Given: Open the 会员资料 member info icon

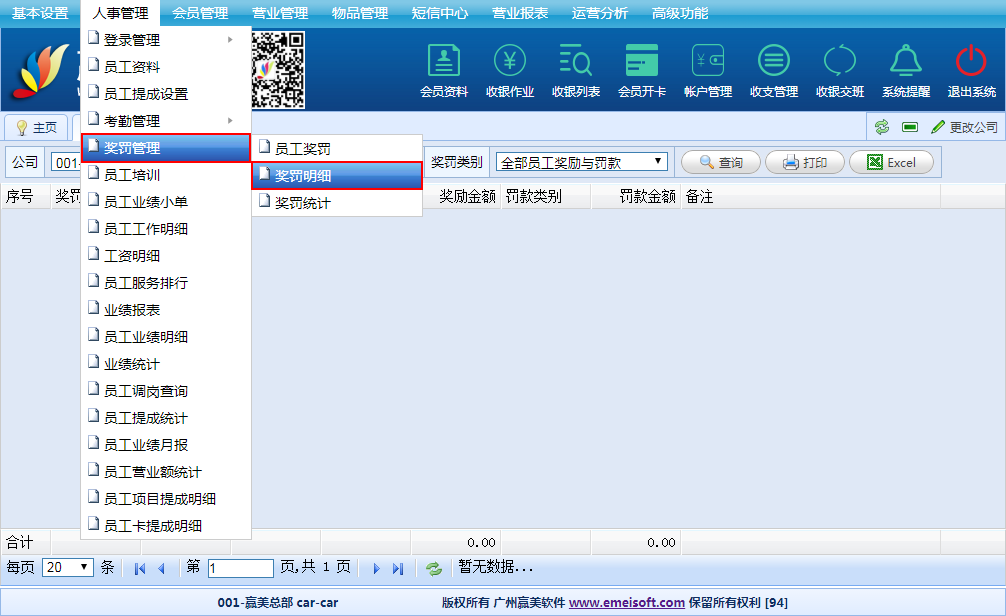Looking at the screenshot, I should [444, 62].
